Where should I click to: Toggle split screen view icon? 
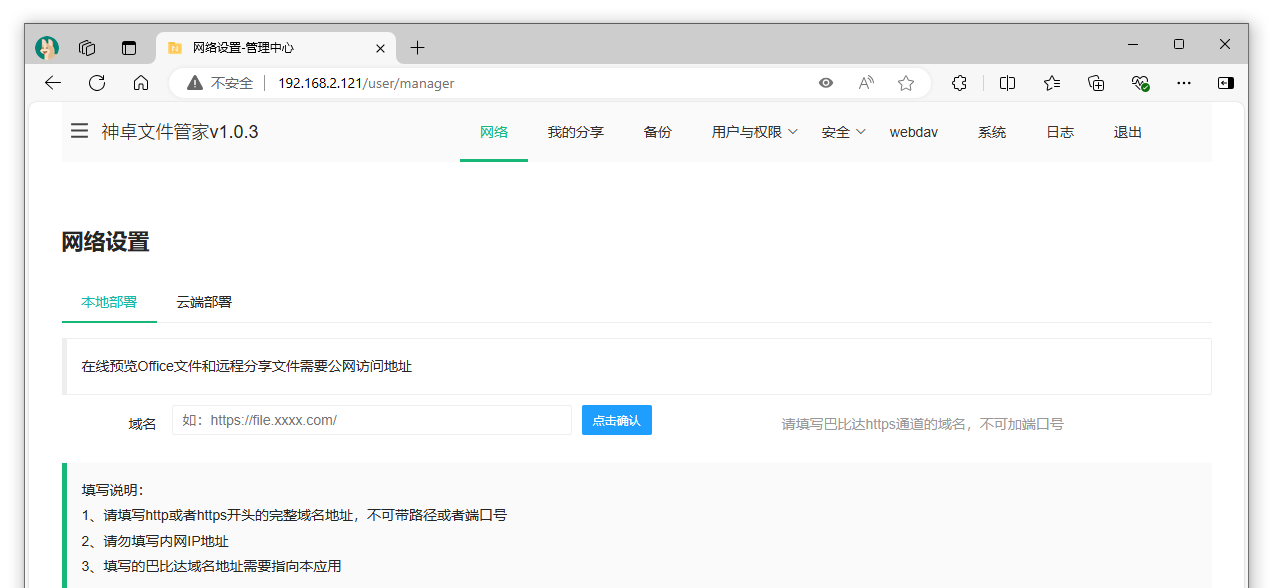coord(1008,83)
